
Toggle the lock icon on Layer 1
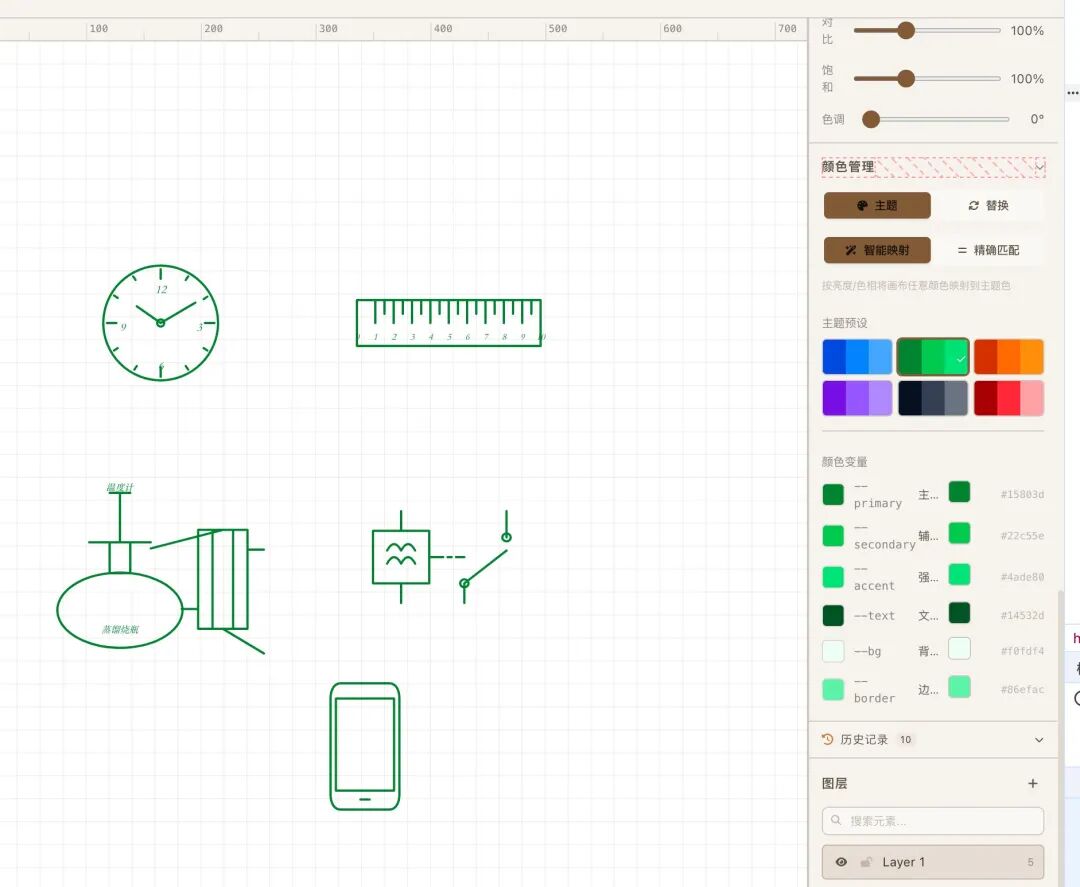pyautogui.click(x=866, y=862)
